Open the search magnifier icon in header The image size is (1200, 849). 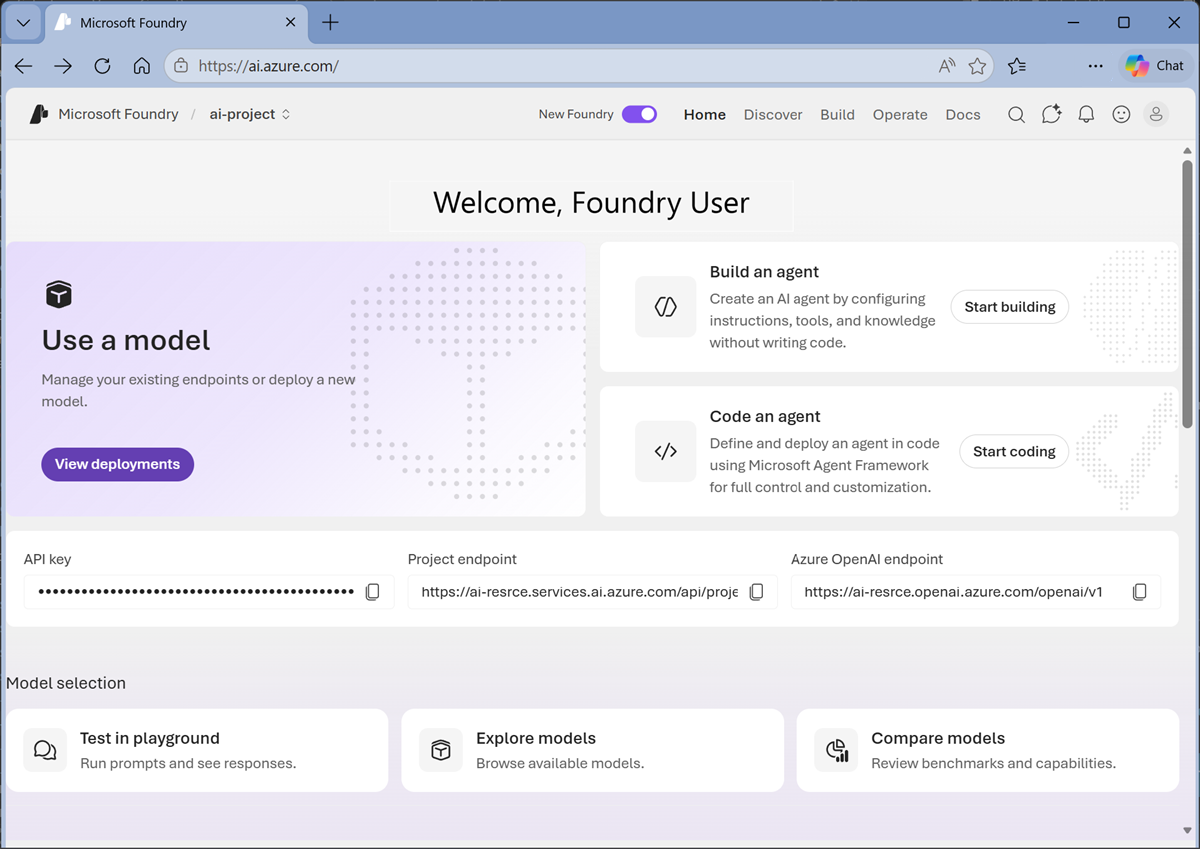1016,115
